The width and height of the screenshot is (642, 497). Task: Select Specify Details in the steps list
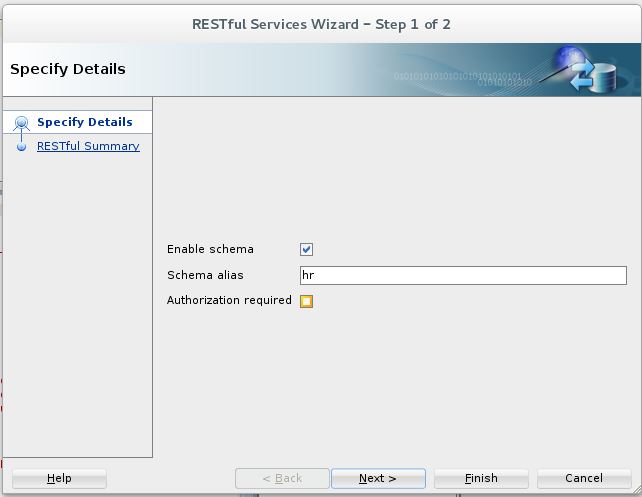coord(84,122)
